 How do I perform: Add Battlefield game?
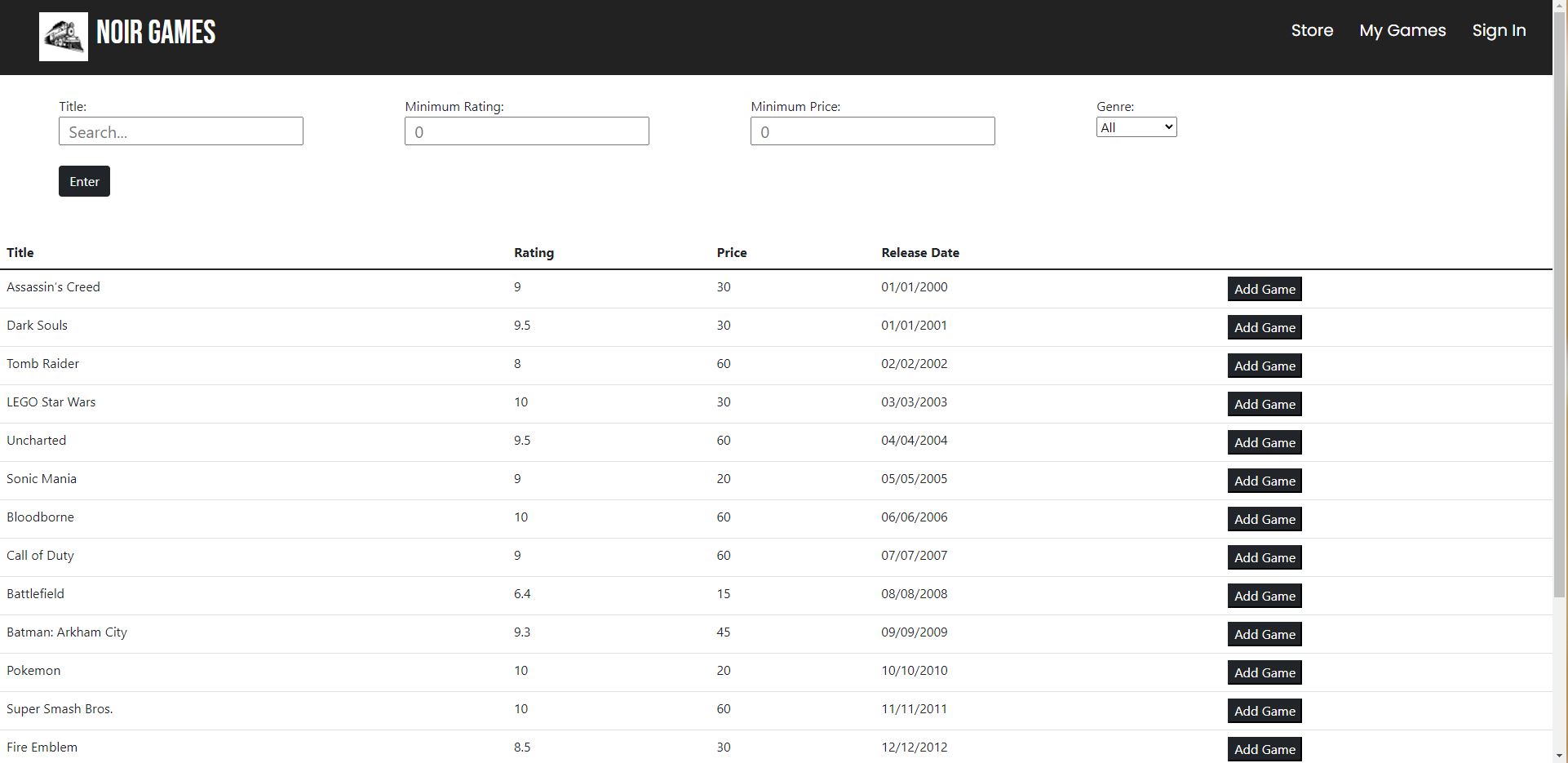tap(1265, 596)
